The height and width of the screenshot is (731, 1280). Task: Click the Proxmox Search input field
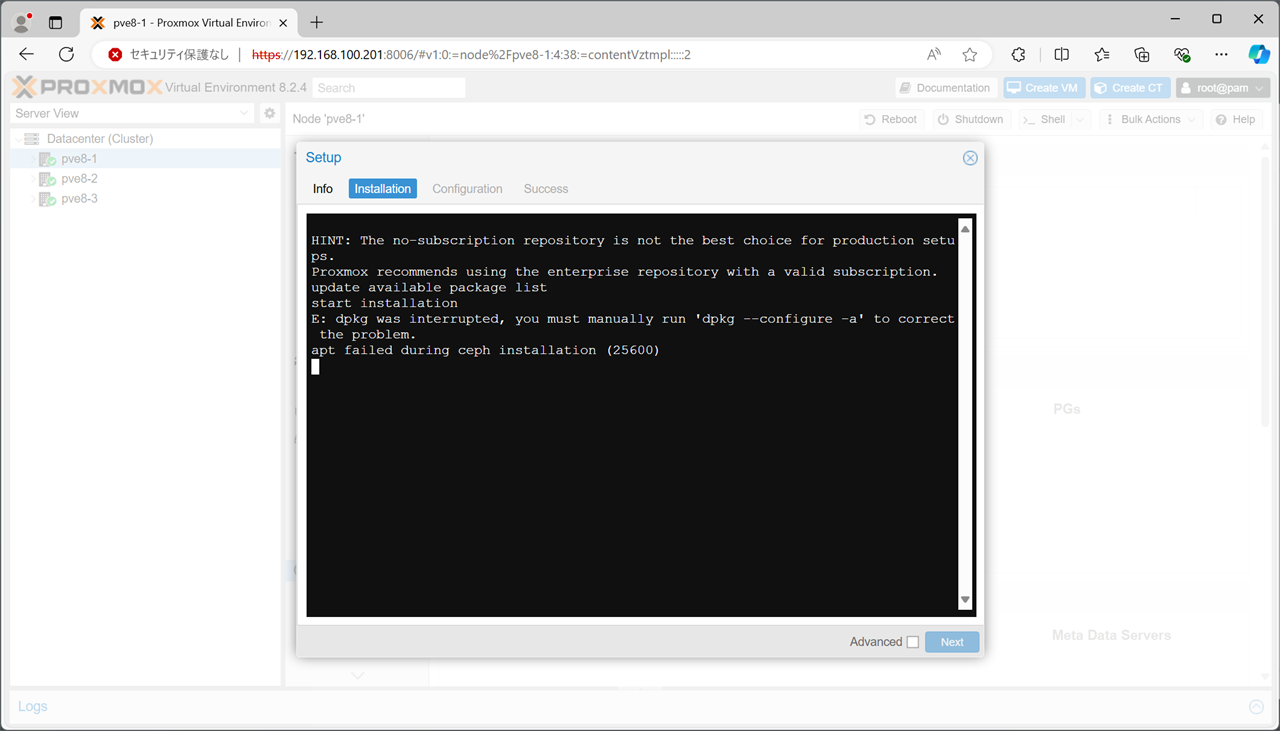[388, 88]
